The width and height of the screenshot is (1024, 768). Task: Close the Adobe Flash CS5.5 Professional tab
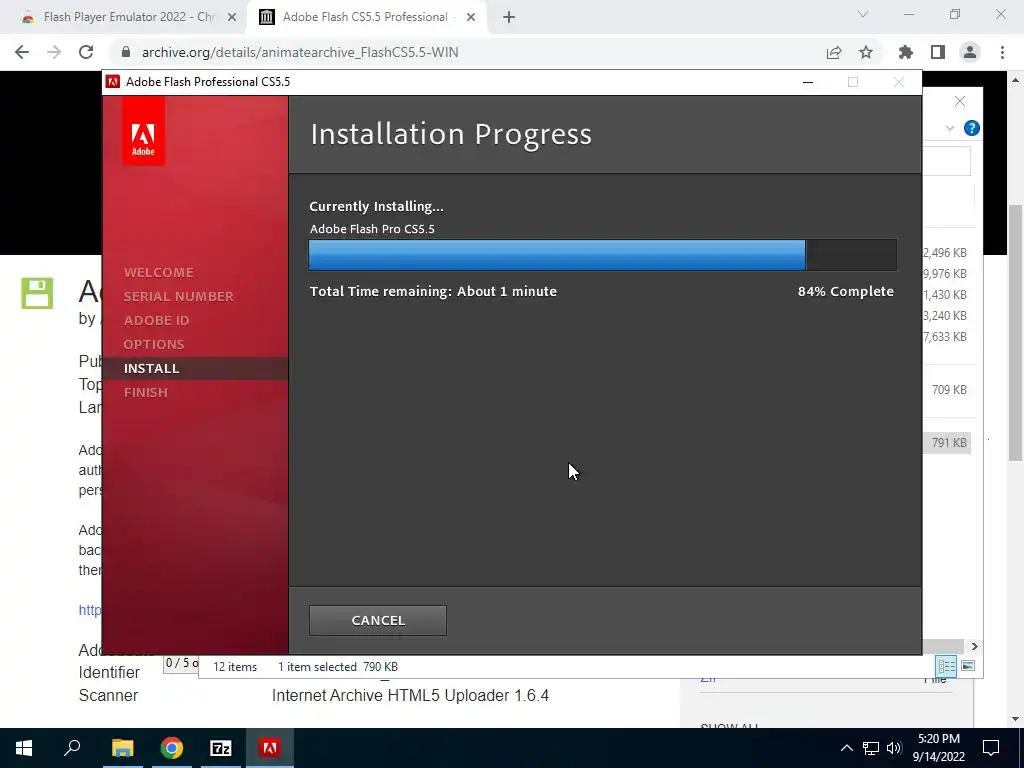coord(471,18)
